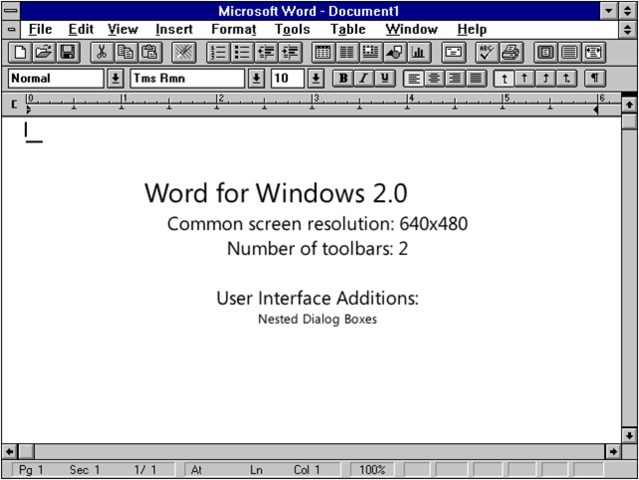Click the font size field showing 10
639x480 pixels.
[x=287, y=78]
